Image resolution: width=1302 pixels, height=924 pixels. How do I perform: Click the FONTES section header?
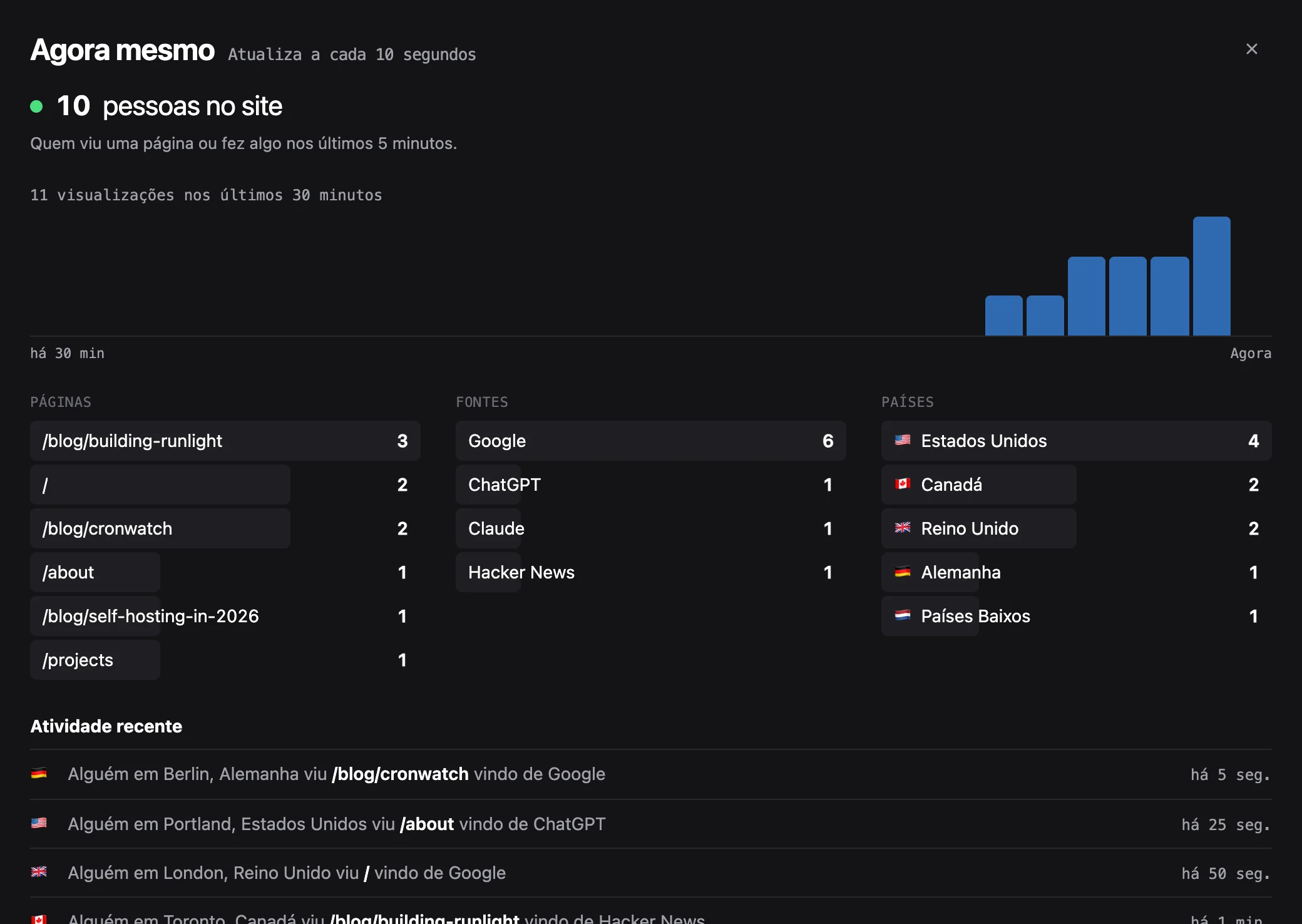(482, 402)
